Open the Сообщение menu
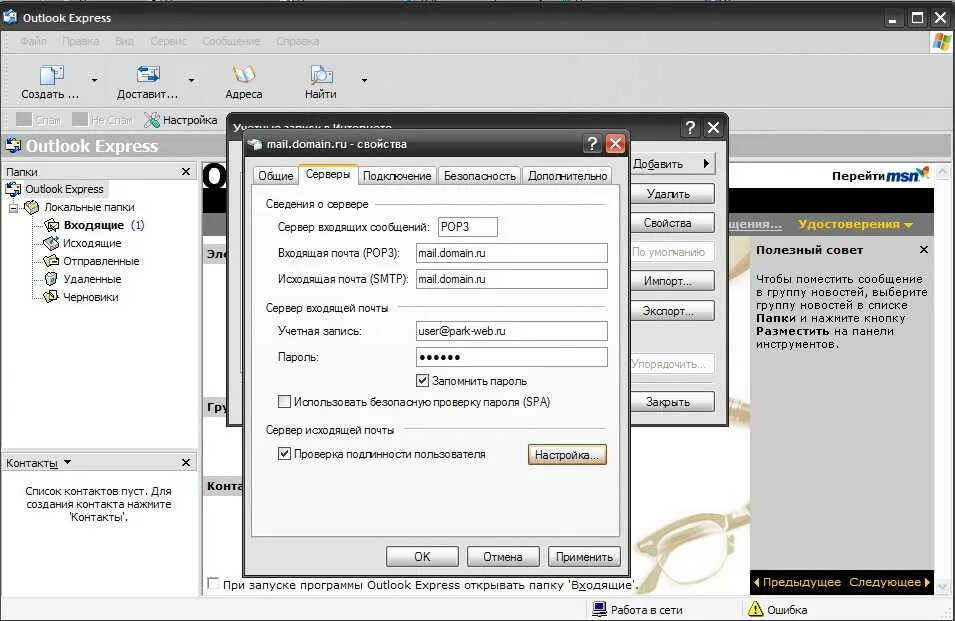This screenshot has width=955, height=621. (x=231, y=41)
